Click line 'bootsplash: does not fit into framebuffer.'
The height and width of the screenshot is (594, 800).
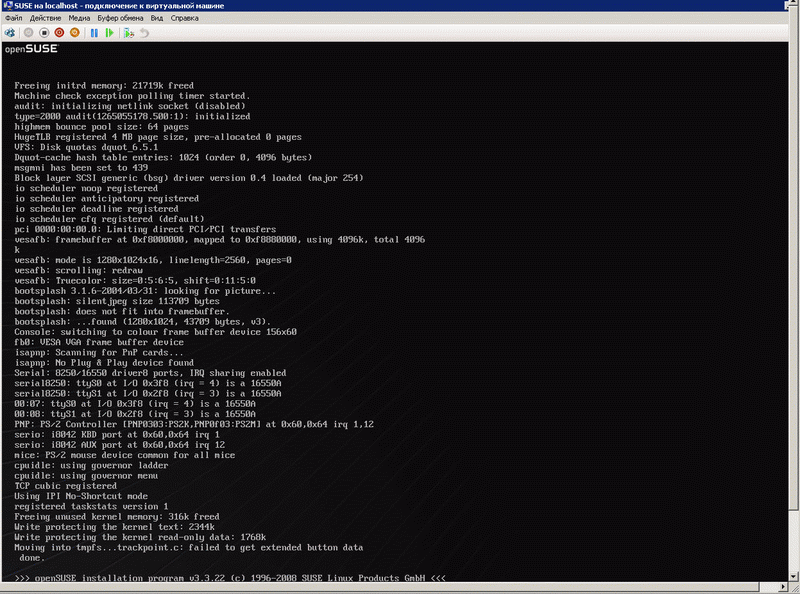pyautogui.click(x=122, y=311)
